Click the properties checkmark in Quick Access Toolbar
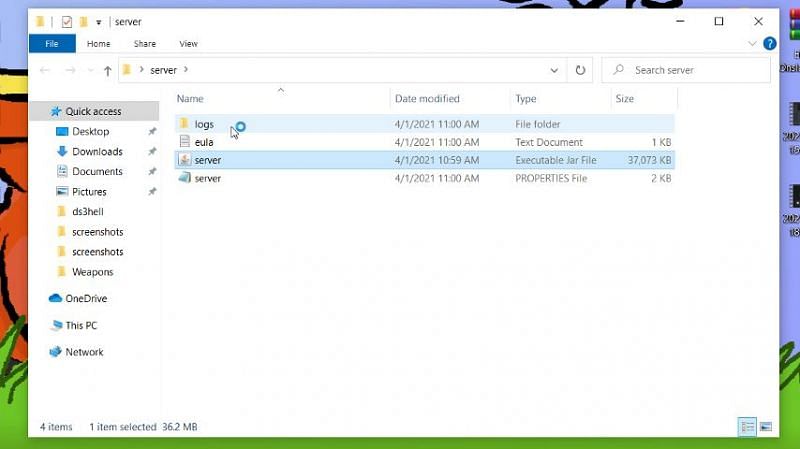 pos(66,22)
